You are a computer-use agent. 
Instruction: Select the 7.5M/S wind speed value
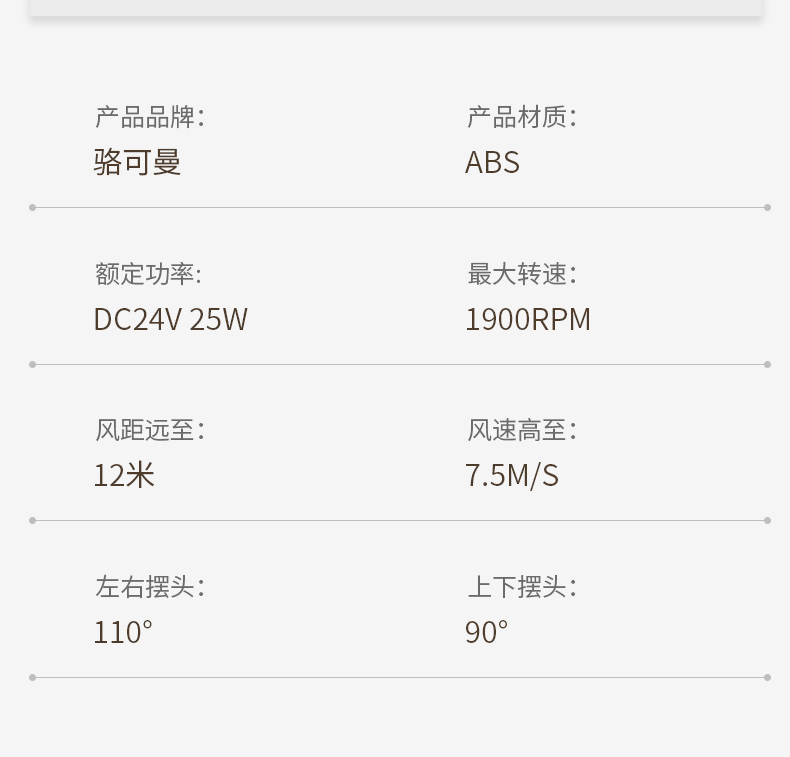pos(512,475)
